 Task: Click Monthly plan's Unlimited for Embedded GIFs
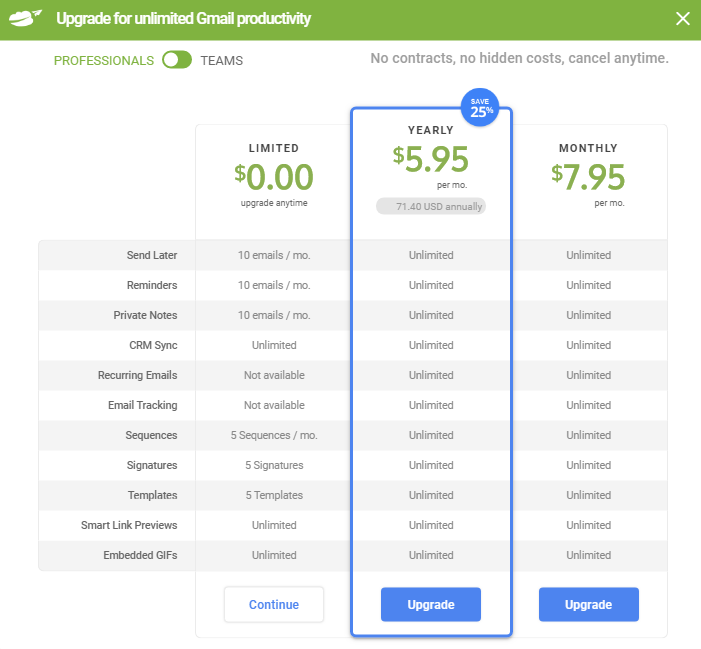[x=588, y=555]
